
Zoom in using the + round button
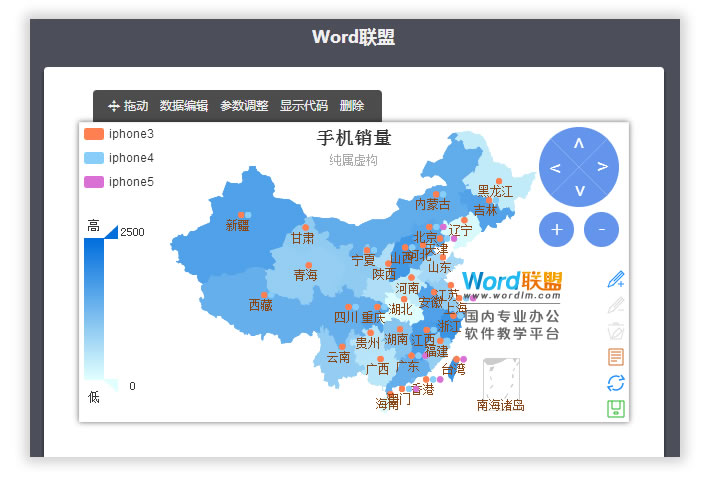tap(556, 229)
